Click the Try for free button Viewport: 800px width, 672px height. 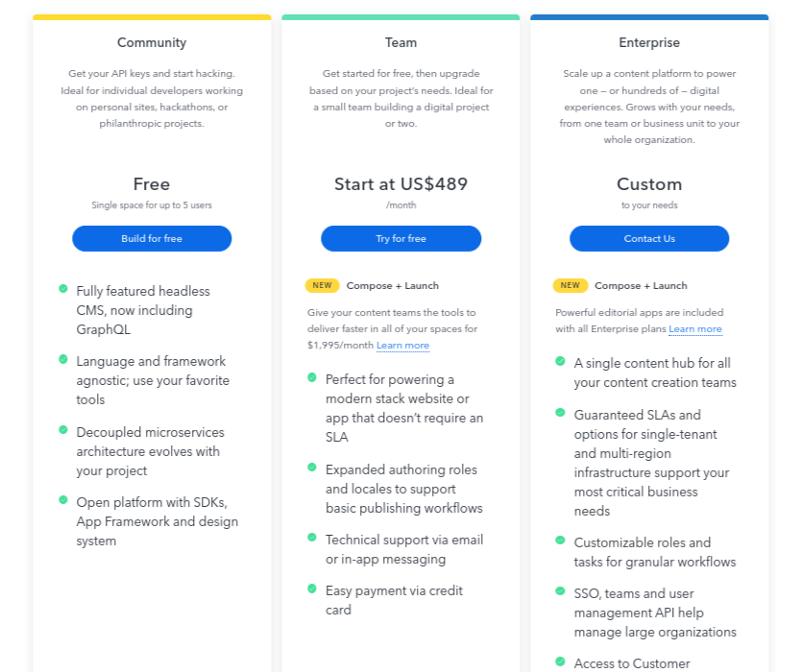click(x=400, y=238)
